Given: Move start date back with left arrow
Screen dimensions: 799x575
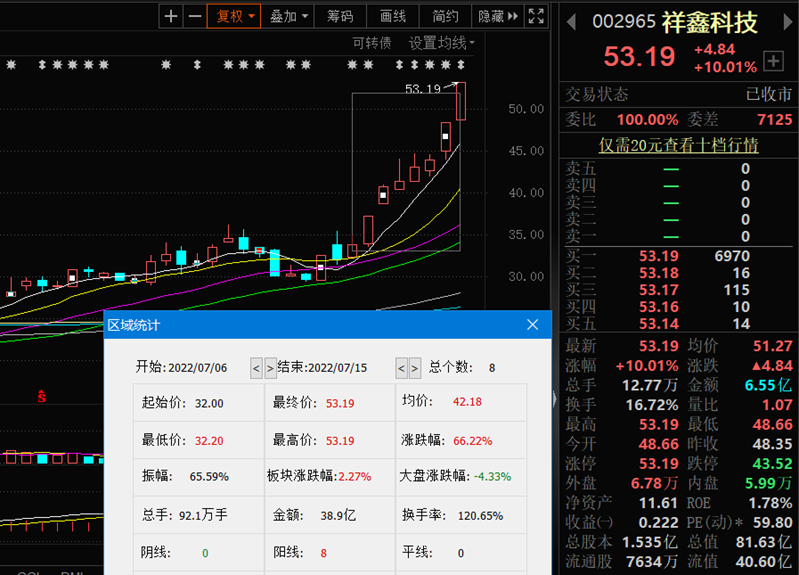Looking at the screenshot, I should point(256,368).
